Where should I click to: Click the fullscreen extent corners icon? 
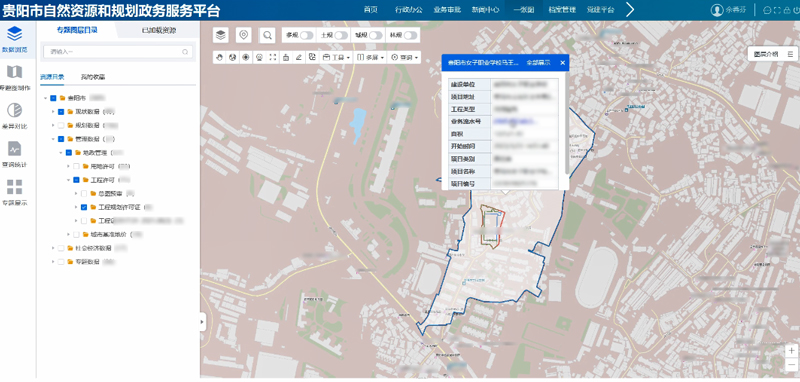tap(272, 58)
